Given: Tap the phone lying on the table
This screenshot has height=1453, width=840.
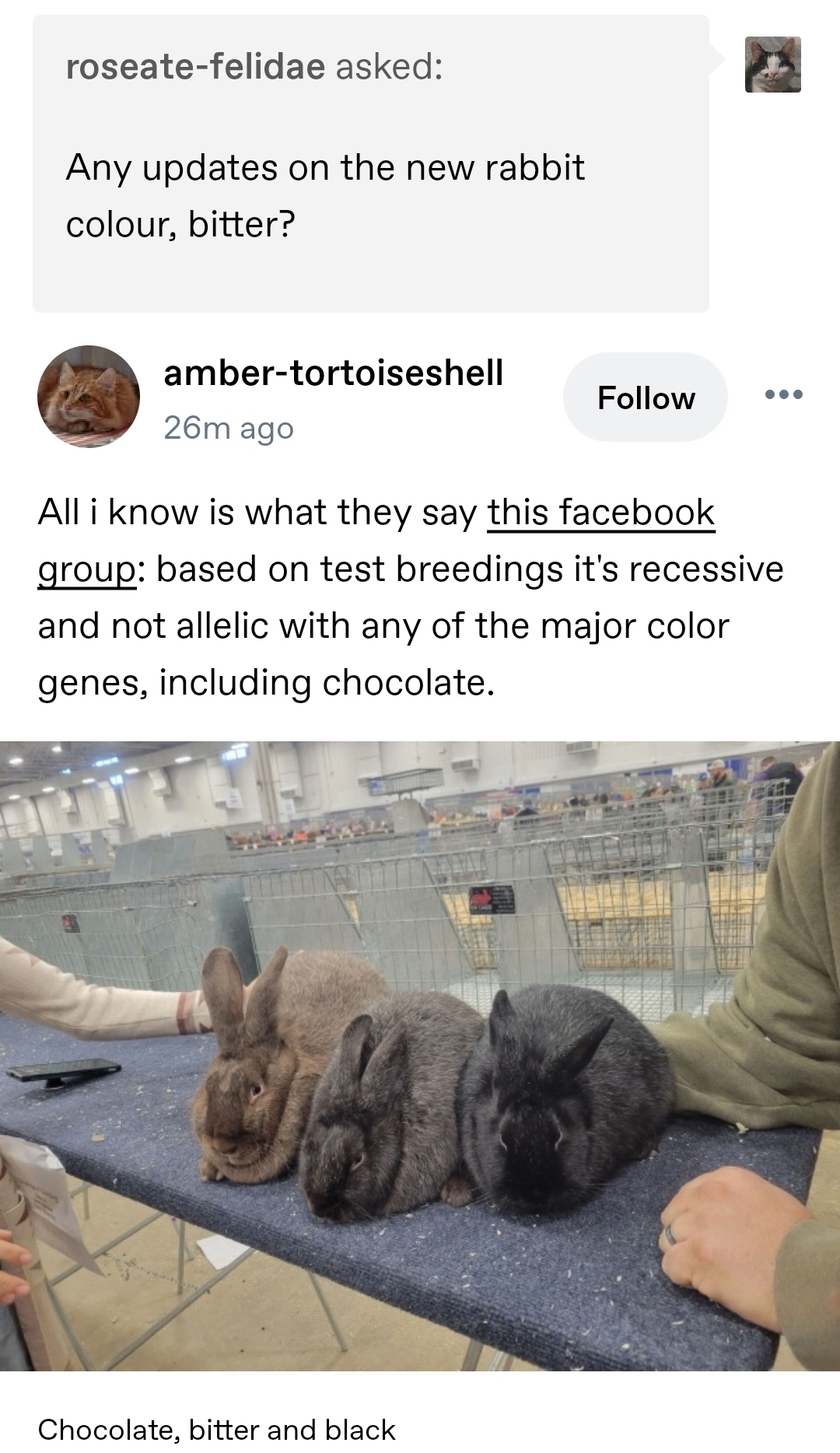Looking at the screenshot, I should [x=64, y=1072].
